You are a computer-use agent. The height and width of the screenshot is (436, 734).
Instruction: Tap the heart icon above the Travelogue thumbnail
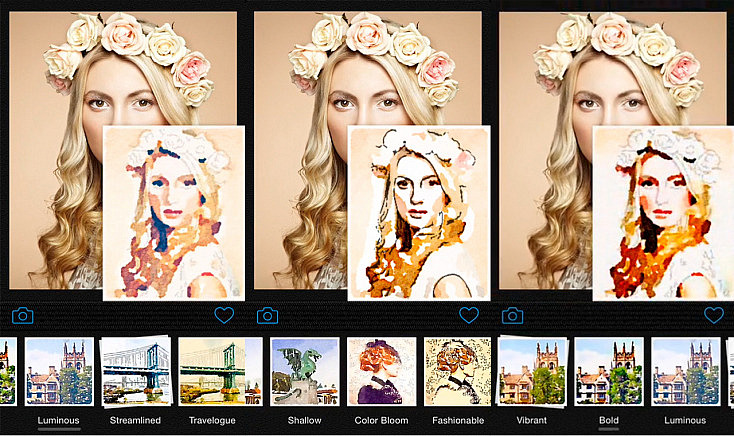(x=224, y=315)
